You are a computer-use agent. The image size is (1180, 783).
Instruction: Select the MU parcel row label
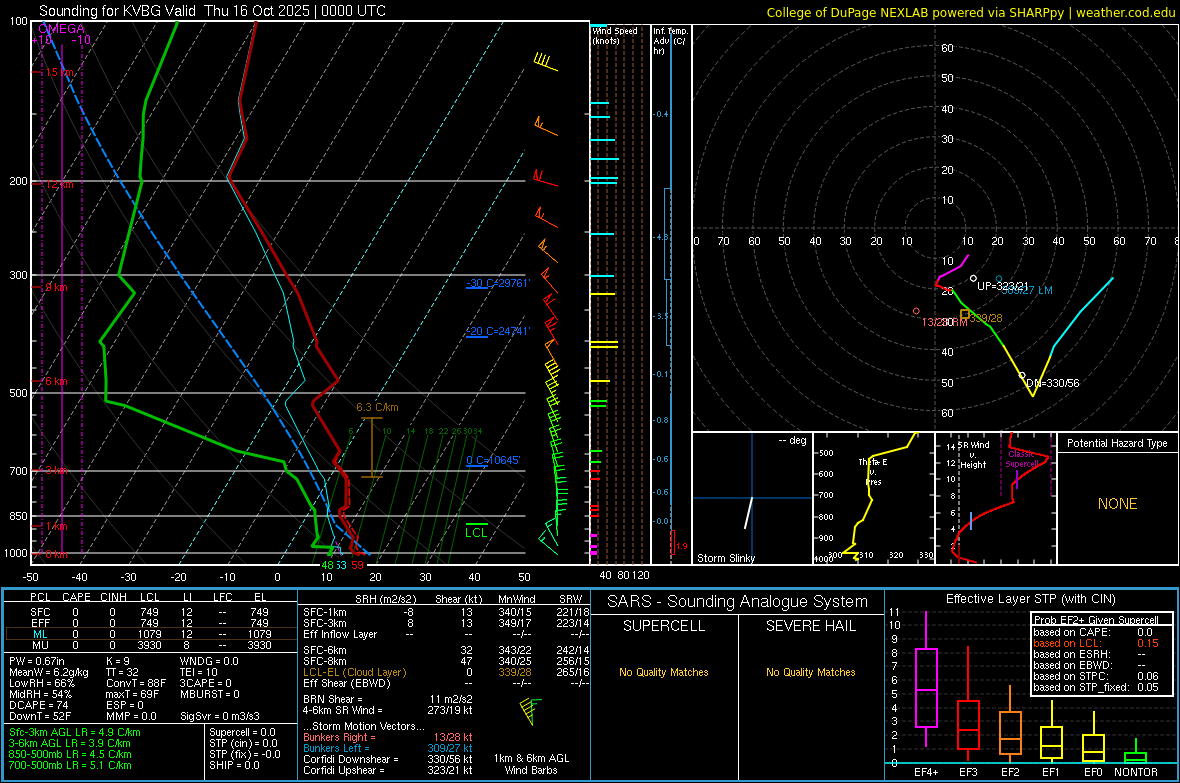pyautogui.click(x=40, y=645)
